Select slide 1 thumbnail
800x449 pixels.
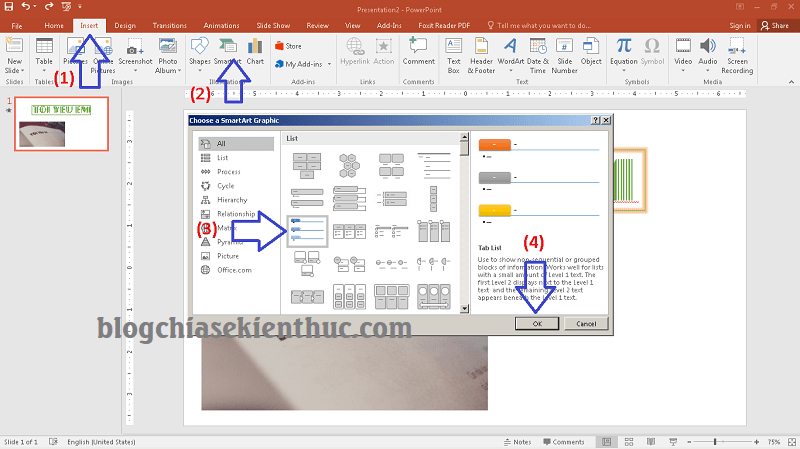(61, 123)
